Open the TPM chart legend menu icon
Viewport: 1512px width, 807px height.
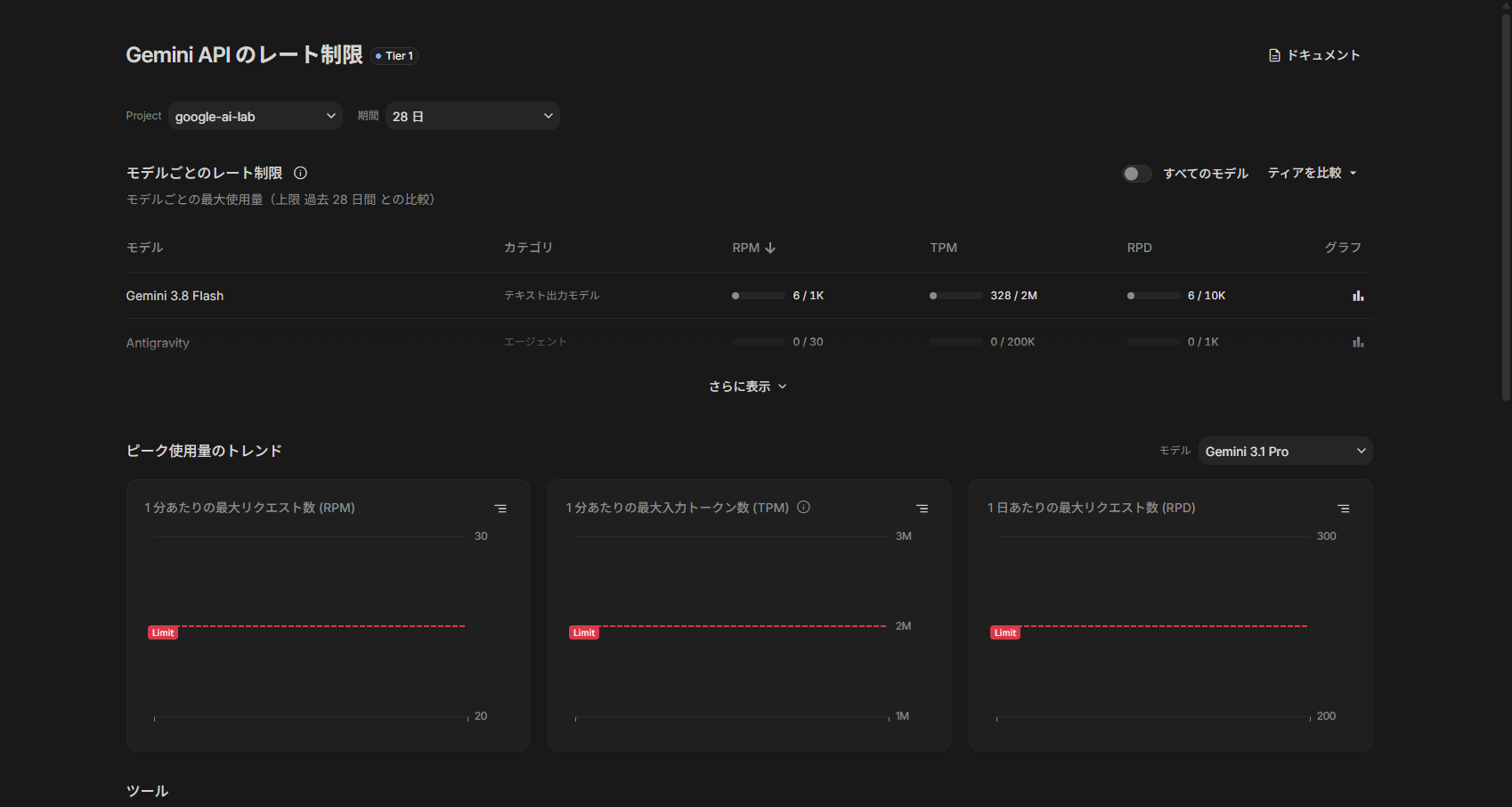(922, 509)
